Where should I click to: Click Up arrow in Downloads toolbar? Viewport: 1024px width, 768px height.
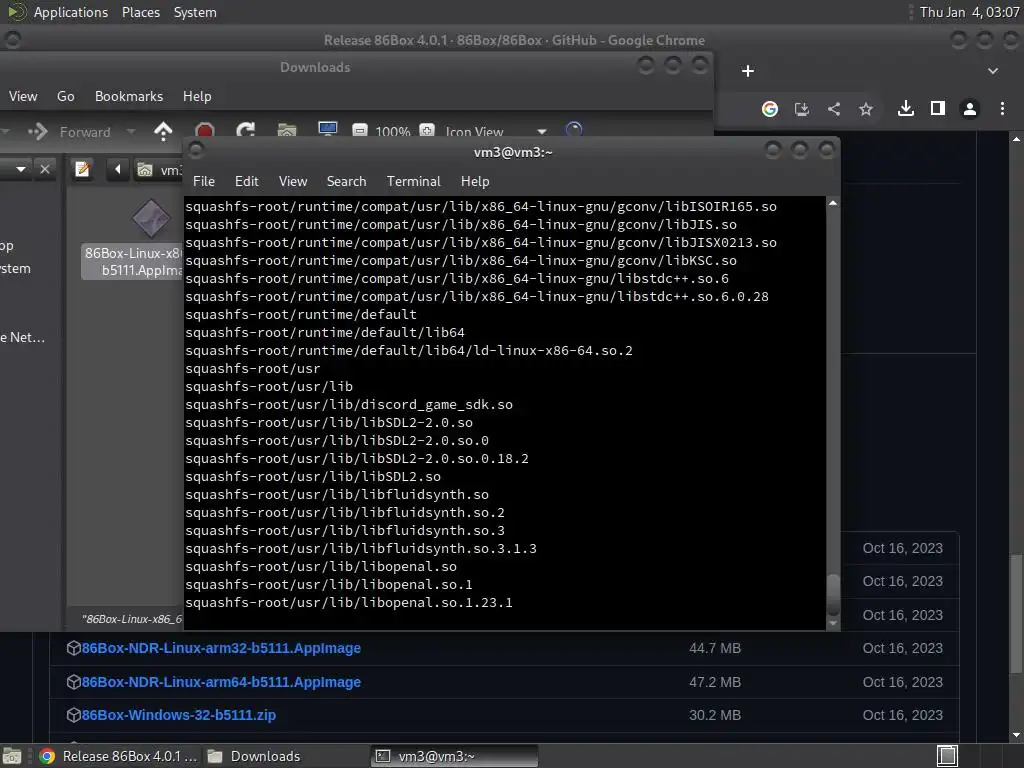click(x=163, y=131)
